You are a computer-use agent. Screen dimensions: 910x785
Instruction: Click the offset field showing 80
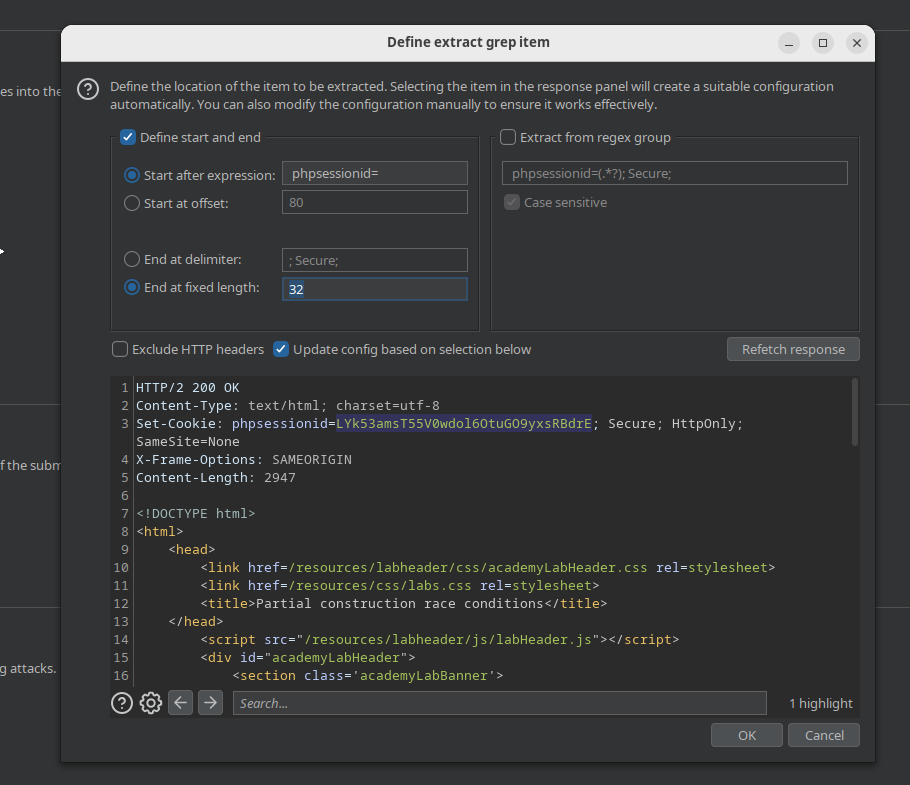point(374,202)
